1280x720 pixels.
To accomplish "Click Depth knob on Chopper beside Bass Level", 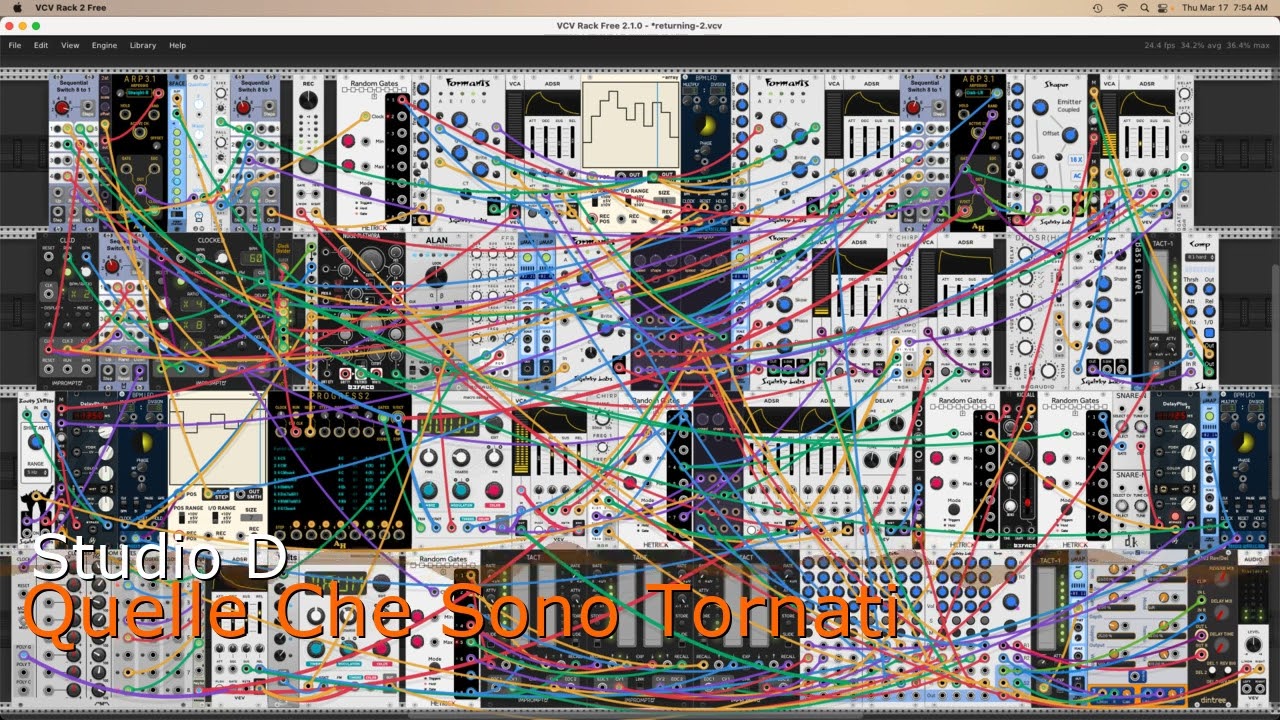I will point(1105,344).
